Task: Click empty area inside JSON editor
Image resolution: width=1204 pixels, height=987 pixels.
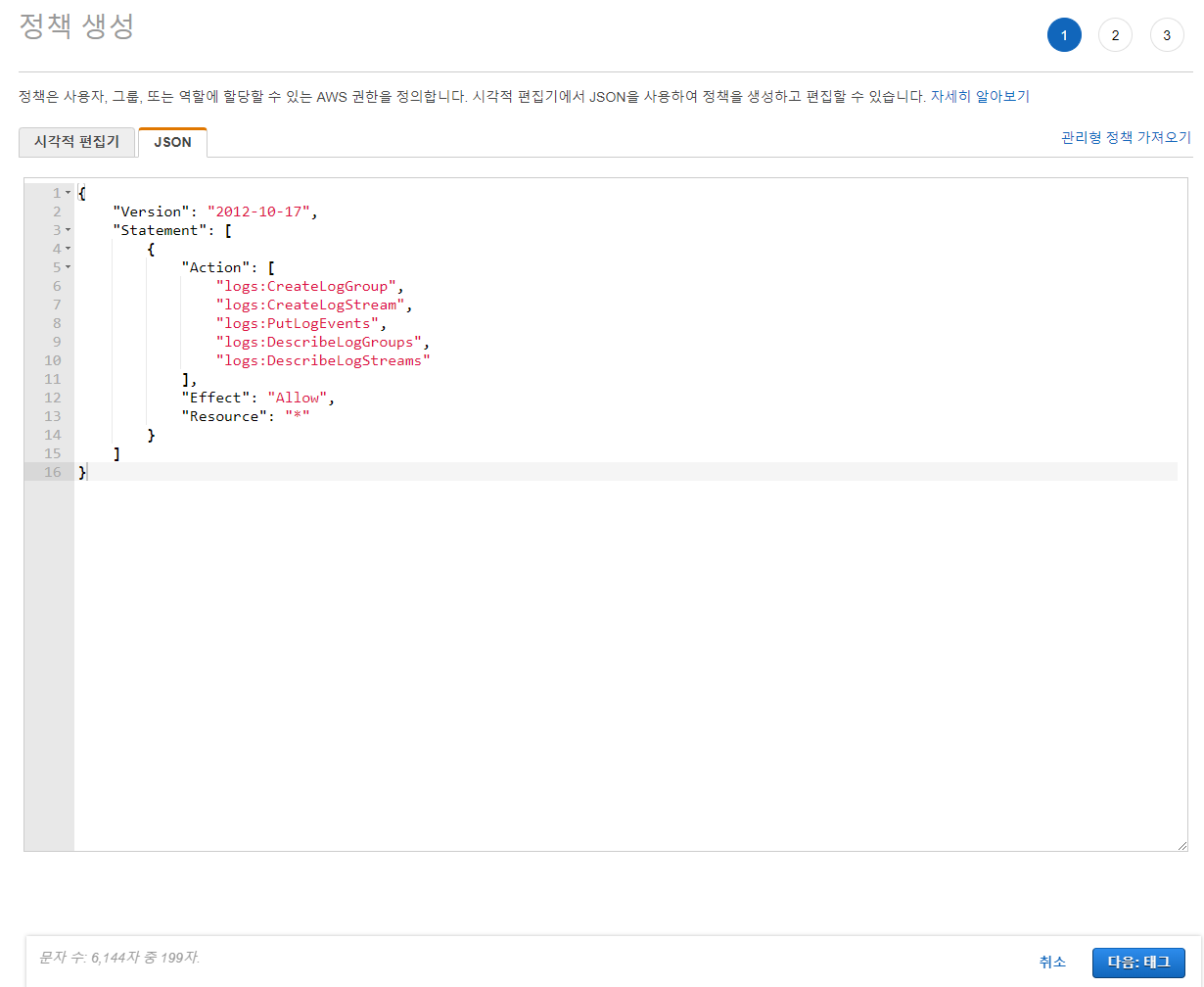Action: [x=626, y=666]
